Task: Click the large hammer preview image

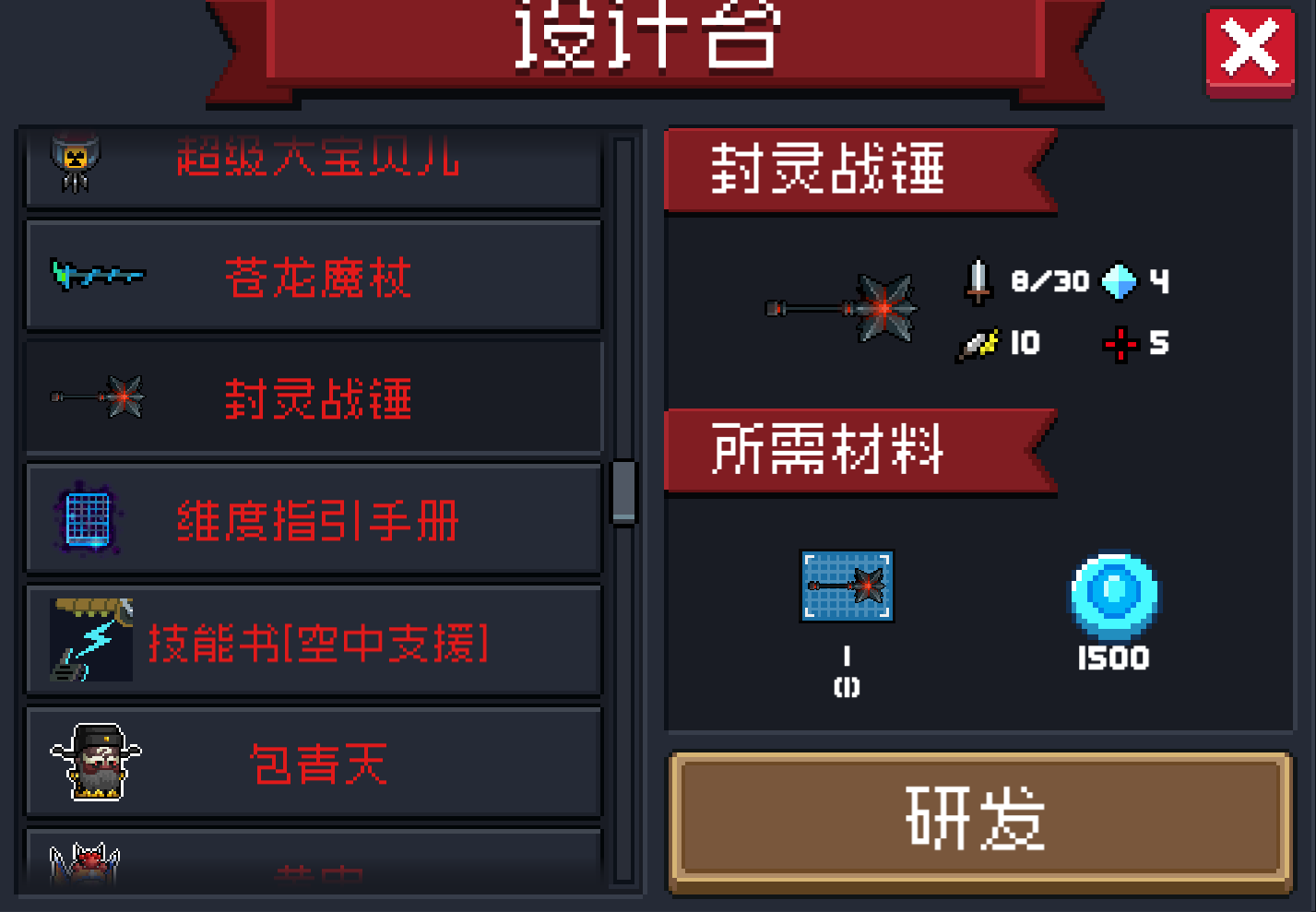Action: pyautogui.click(x=842, y=308)
